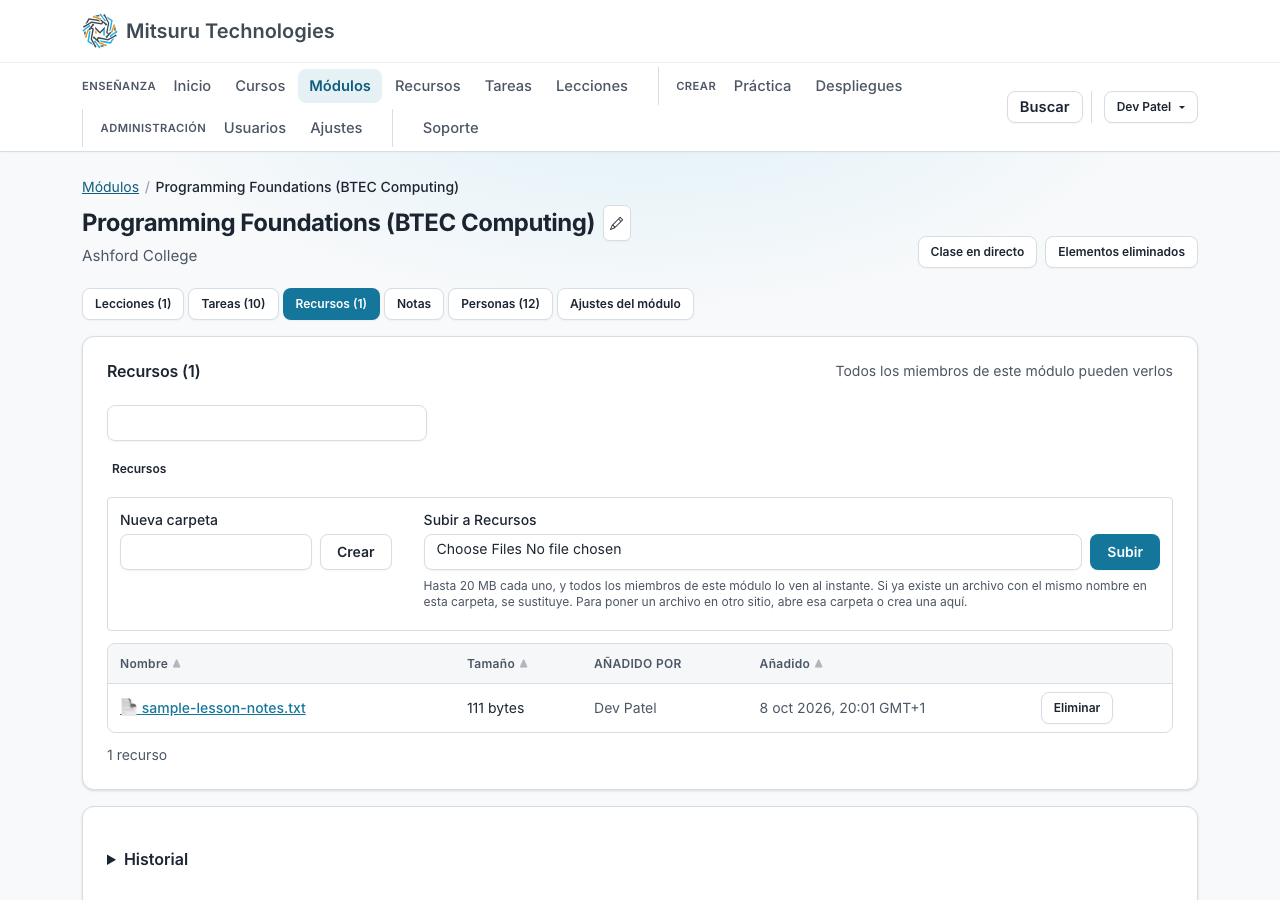Switch to the Personas (12) tab
The width and height of the screenshot is (1280, 900).
coord(500,304)
